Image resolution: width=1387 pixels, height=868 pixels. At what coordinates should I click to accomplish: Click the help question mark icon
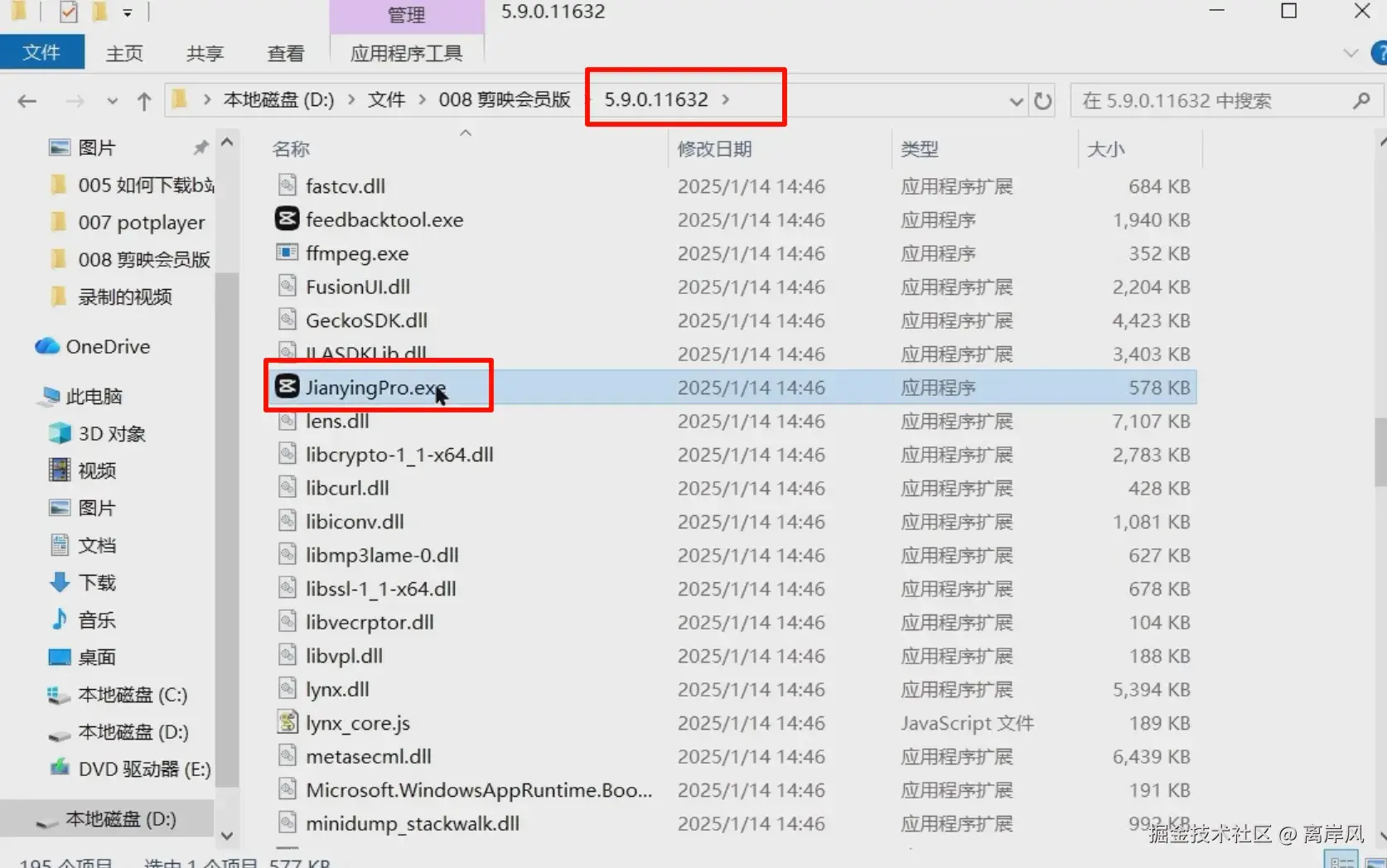(1379, 53)
